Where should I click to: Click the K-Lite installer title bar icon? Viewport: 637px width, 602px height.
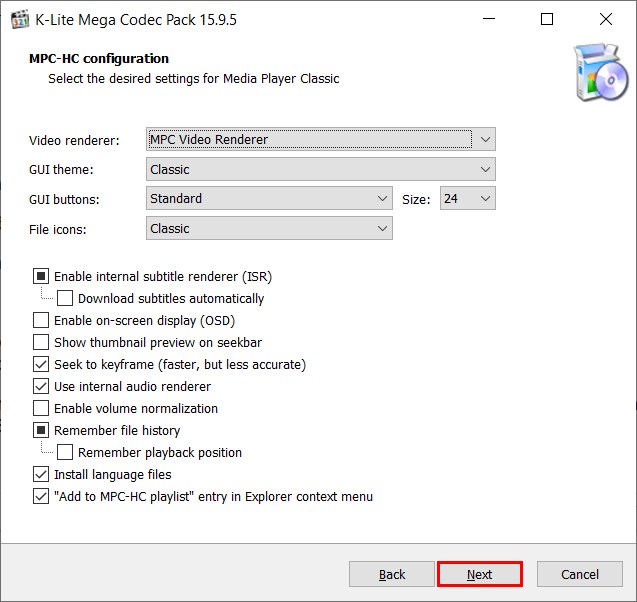tap(20, 19)
